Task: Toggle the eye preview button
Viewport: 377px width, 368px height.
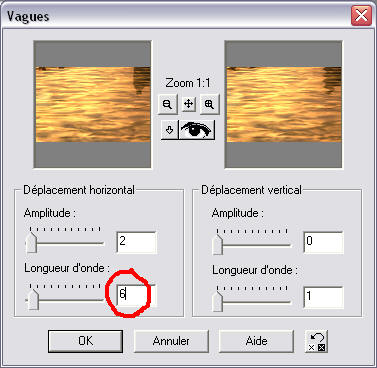Action: [x=197, y=130]
